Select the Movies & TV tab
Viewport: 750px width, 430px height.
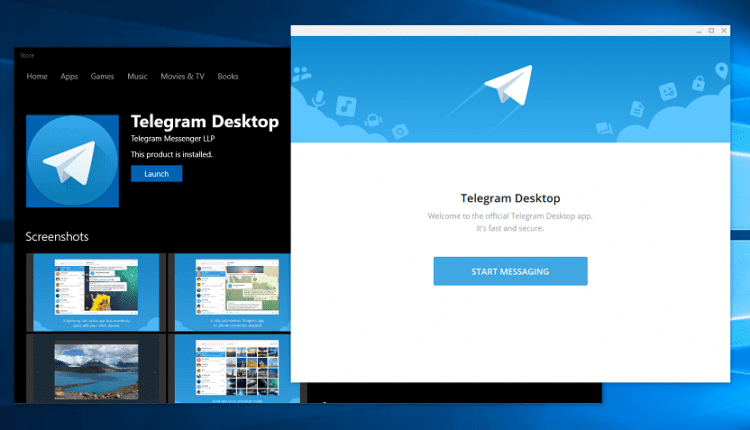click(182, 76)
